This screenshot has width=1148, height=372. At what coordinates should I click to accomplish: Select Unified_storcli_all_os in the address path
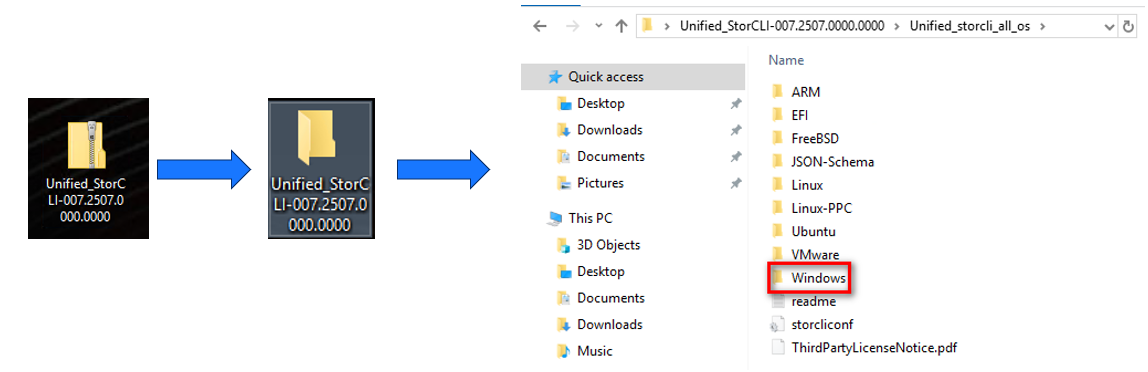point(969,26)
